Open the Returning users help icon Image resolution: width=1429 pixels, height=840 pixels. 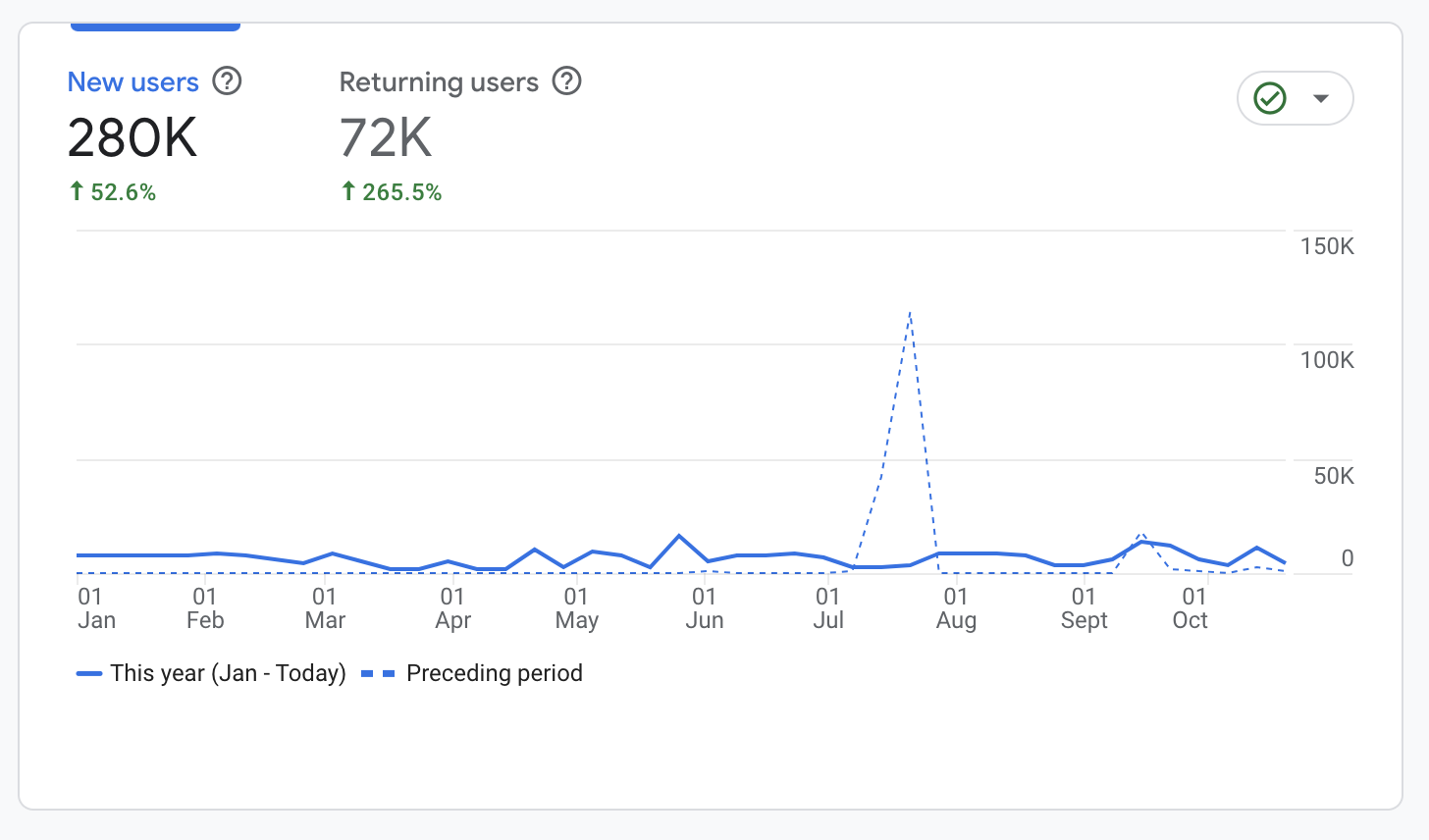click(567, 81)
